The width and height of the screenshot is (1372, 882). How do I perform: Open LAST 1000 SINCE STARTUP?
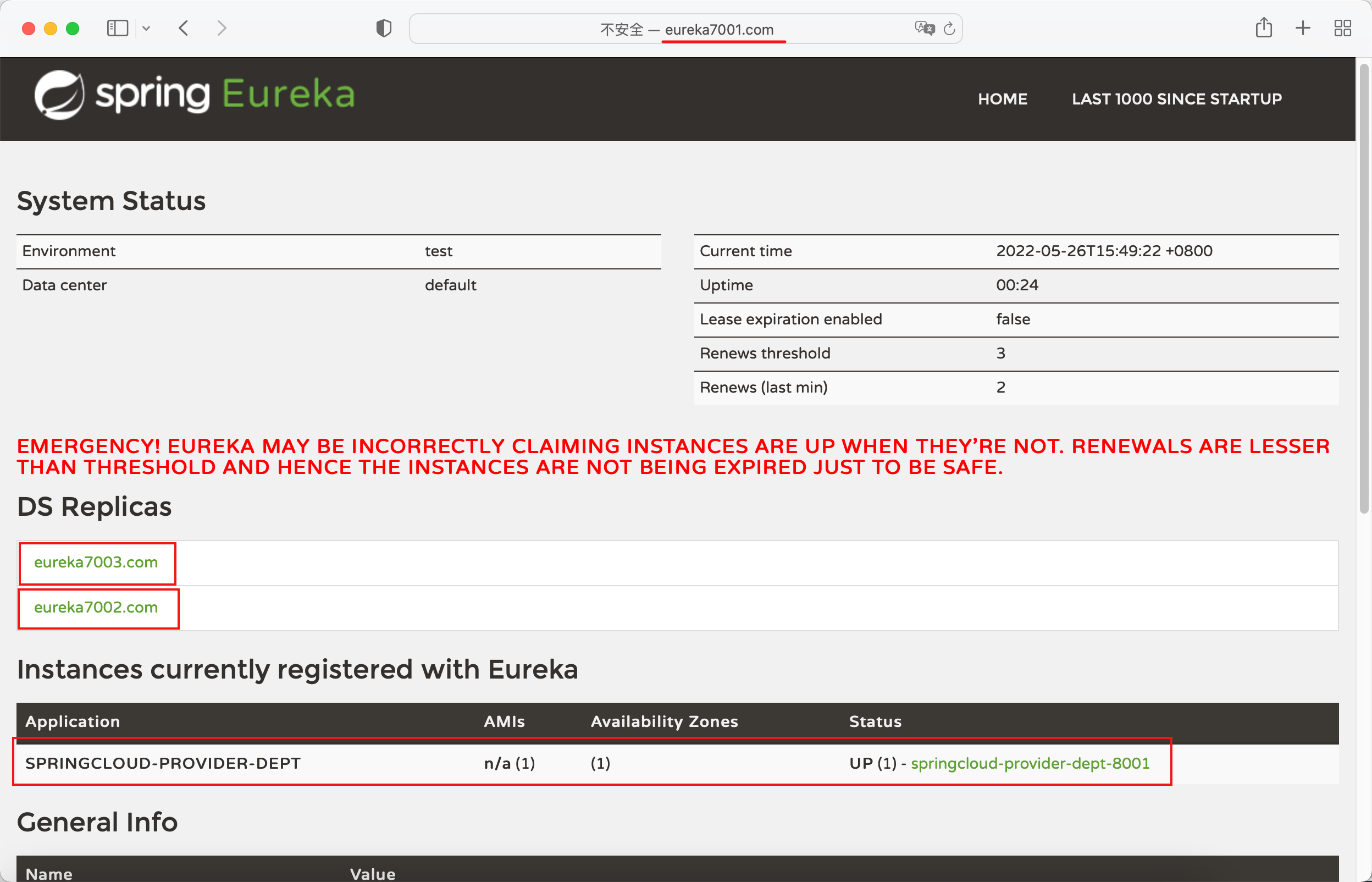[x=1176, y=98]
